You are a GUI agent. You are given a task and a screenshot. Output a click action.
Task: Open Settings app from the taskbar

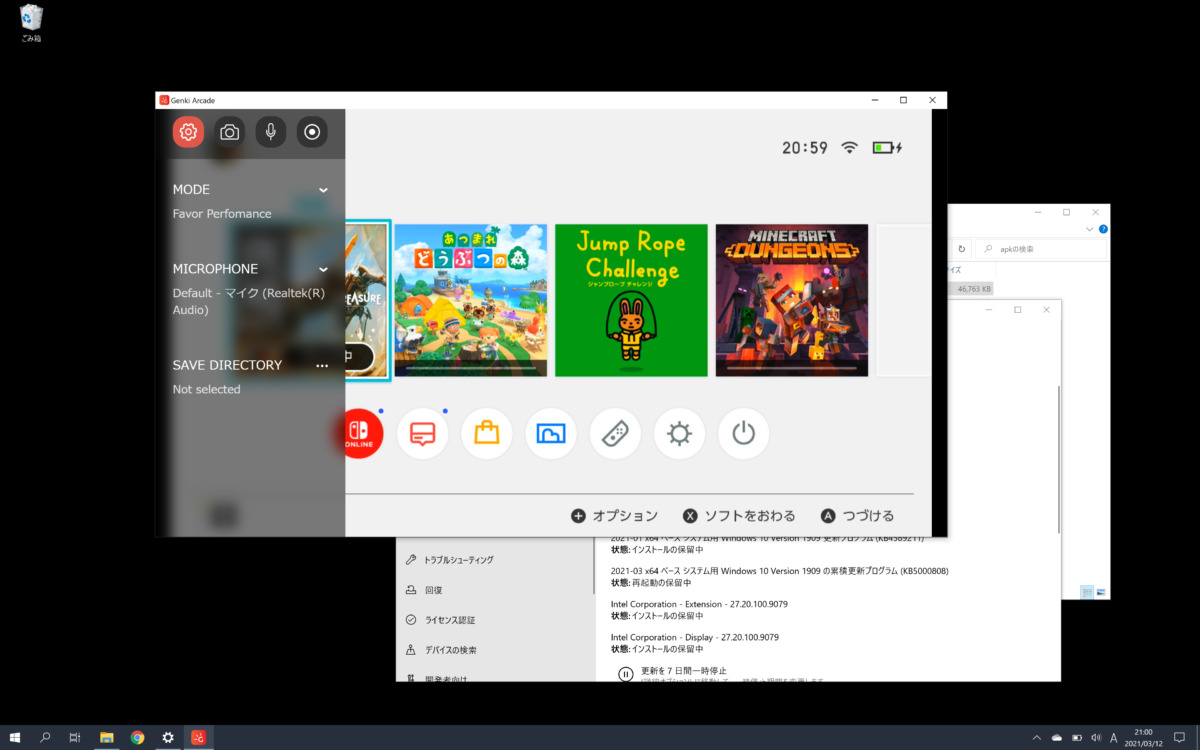pos(168,738)
